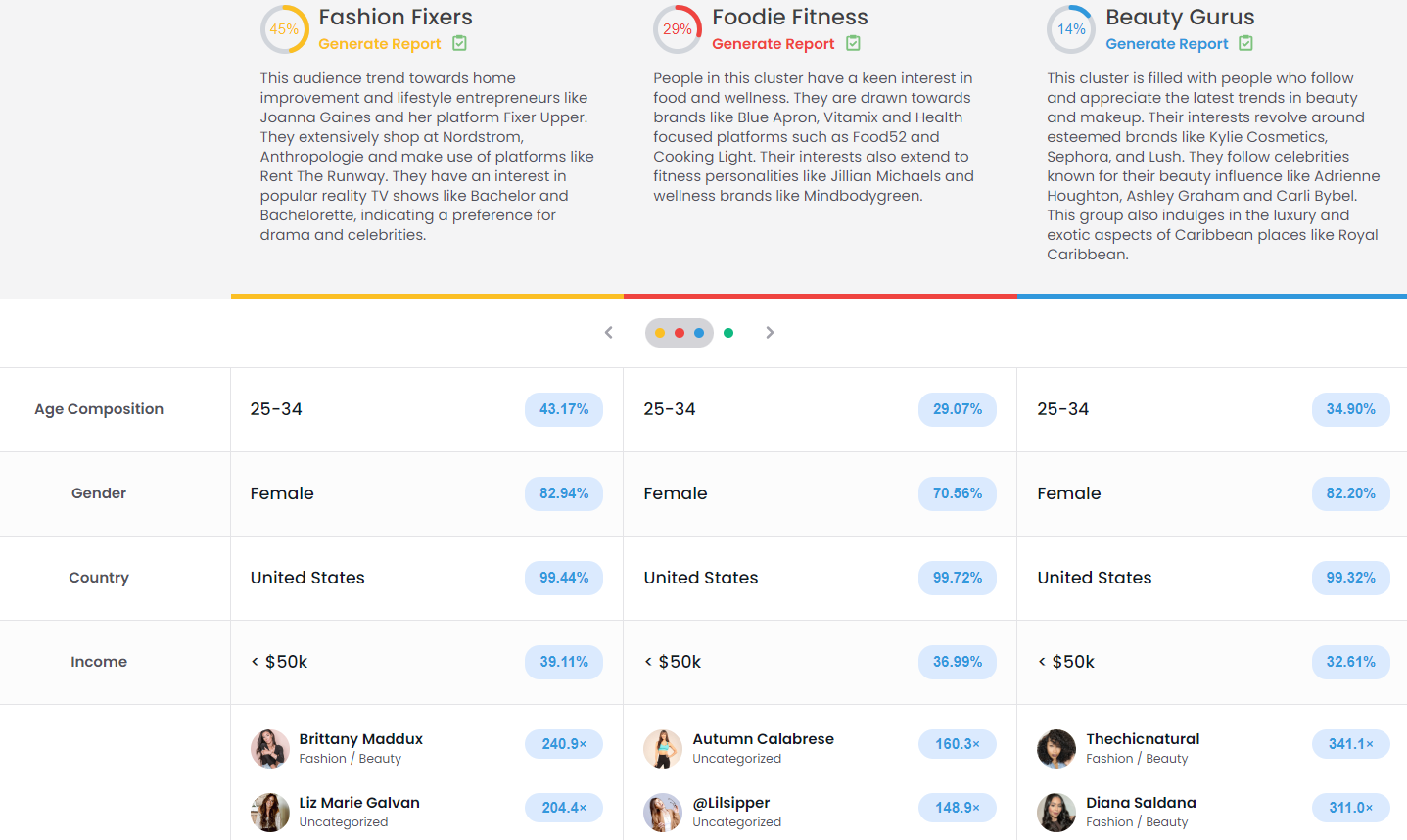Image resolution: width=1407 pixels, height=840 pixels.
Task: Click the 99.44% United States badge
Action: (x=564, y=578)
